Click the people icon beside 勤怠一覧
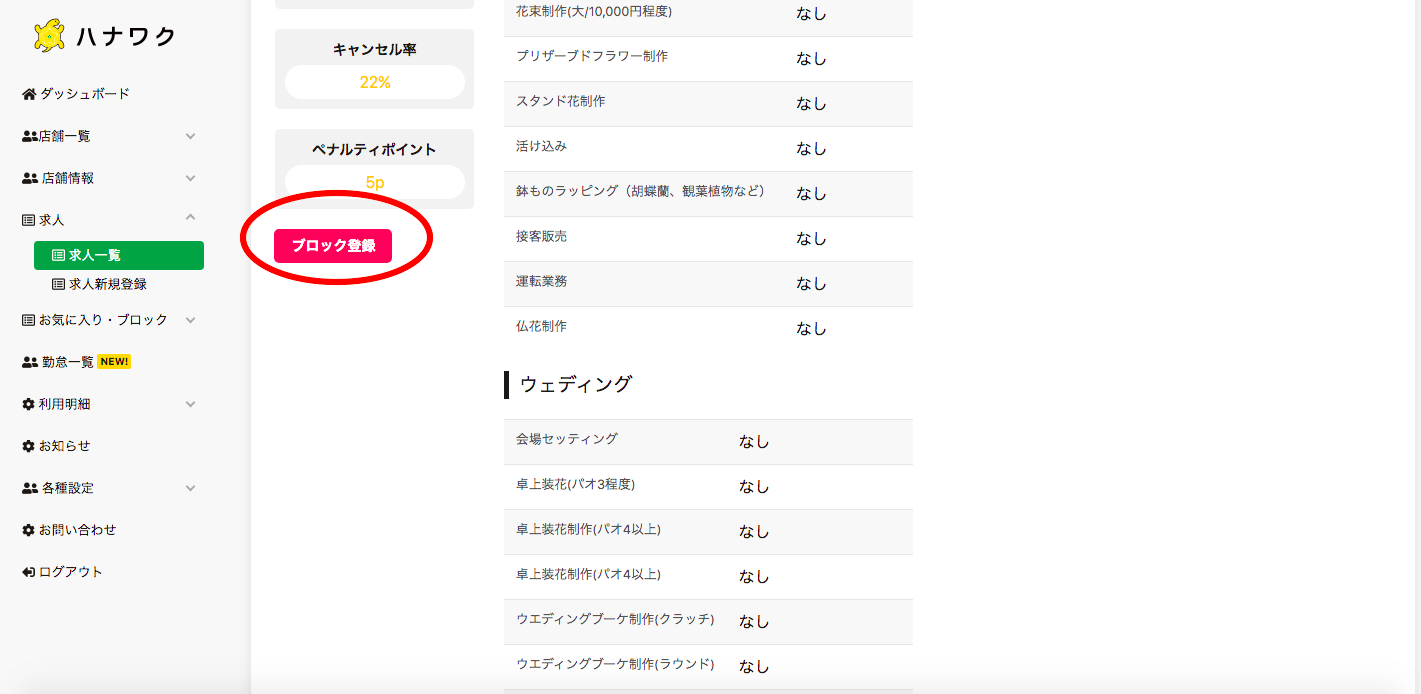This screenshot has width=1421, height=694. pos(29,362)
